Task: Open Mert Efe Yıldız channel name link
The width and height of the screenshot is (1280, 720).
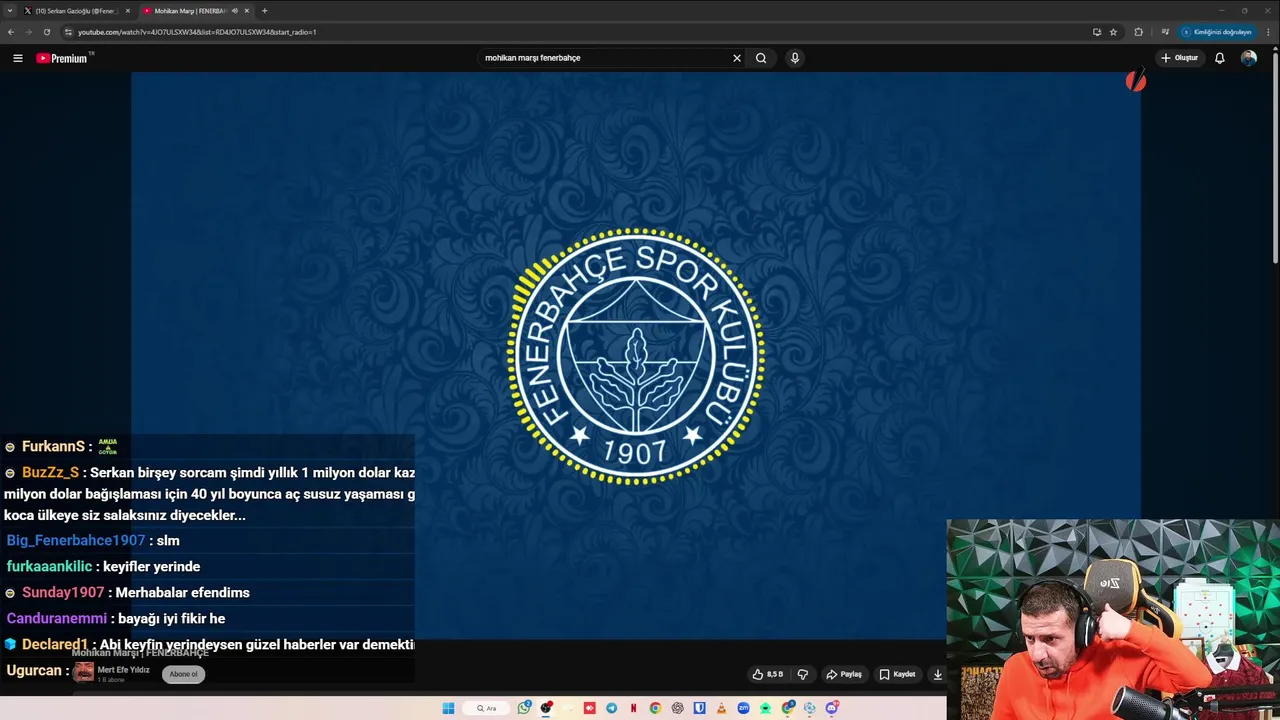Action: 123,669
